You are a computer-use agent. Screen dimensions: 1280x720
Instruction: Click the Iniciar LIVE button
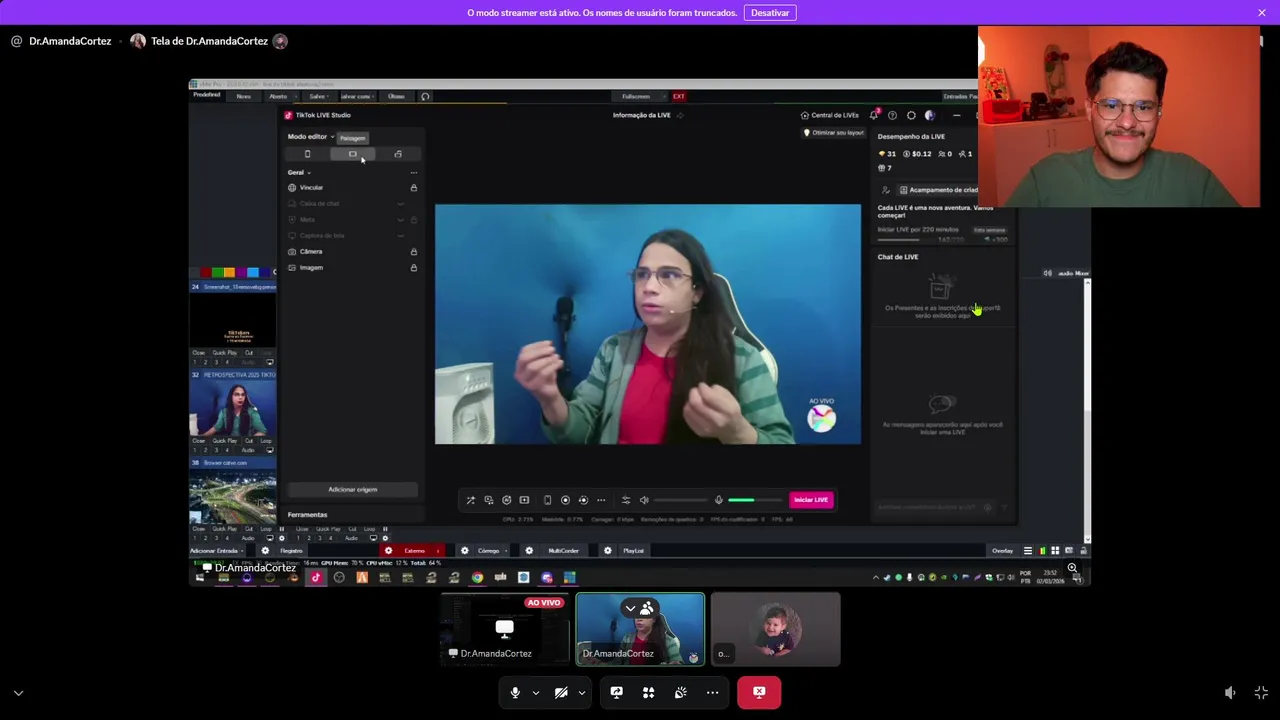811,500
